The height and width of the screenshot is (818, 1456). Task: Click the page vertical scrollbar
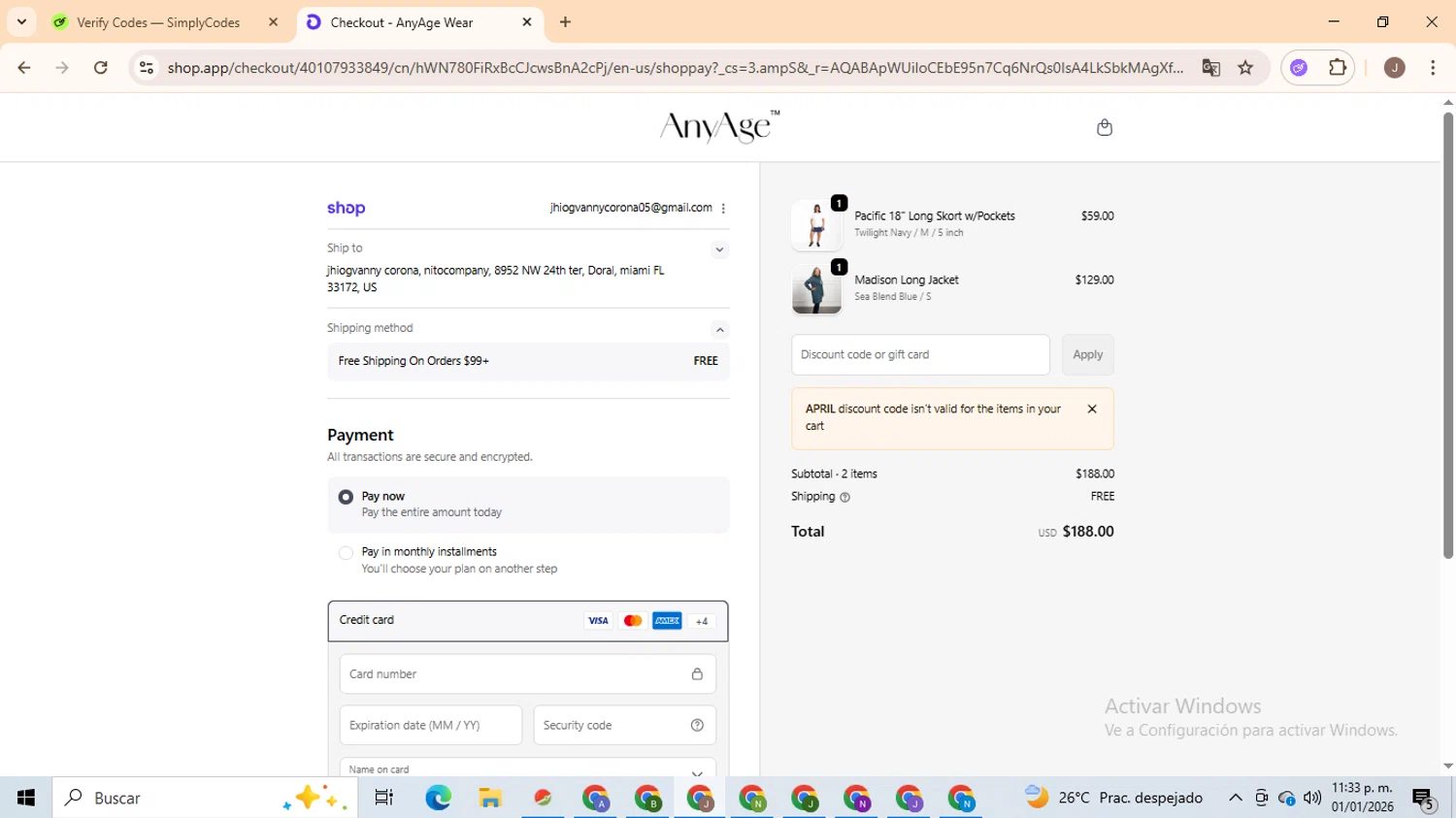(1447, 335)
